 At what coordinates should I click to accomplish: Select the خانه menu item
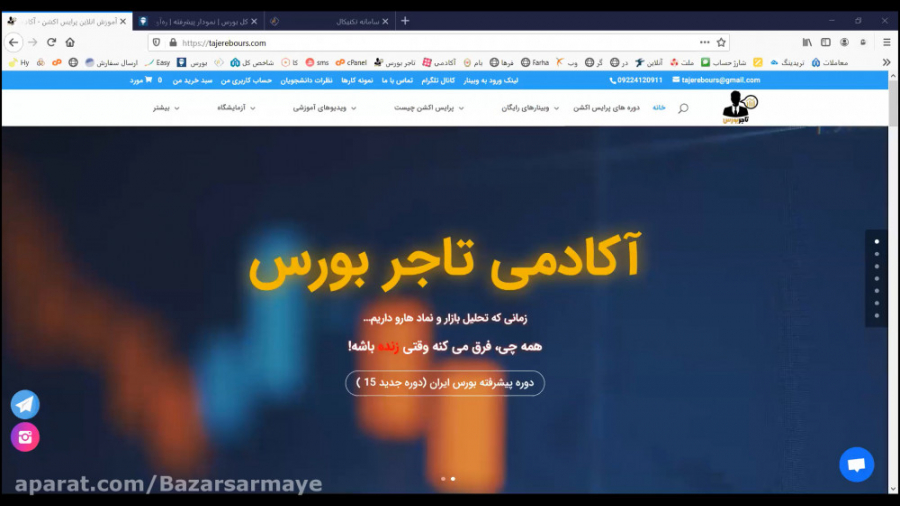pos(659,108)
